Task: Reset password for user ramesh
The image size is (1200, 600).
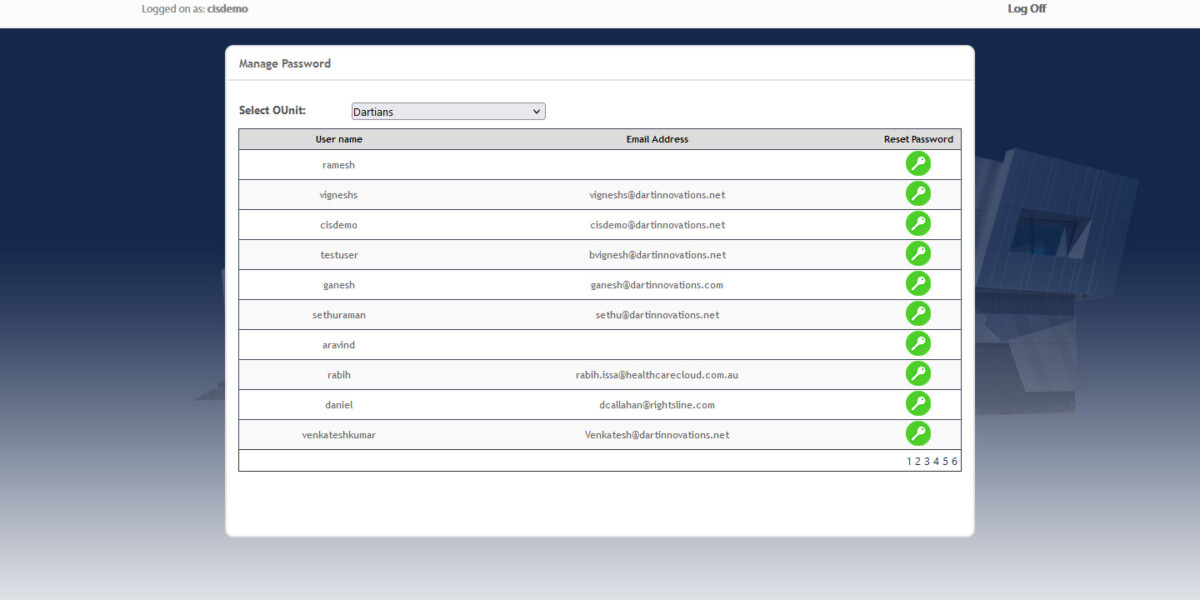Action: (x=918, y=163)
